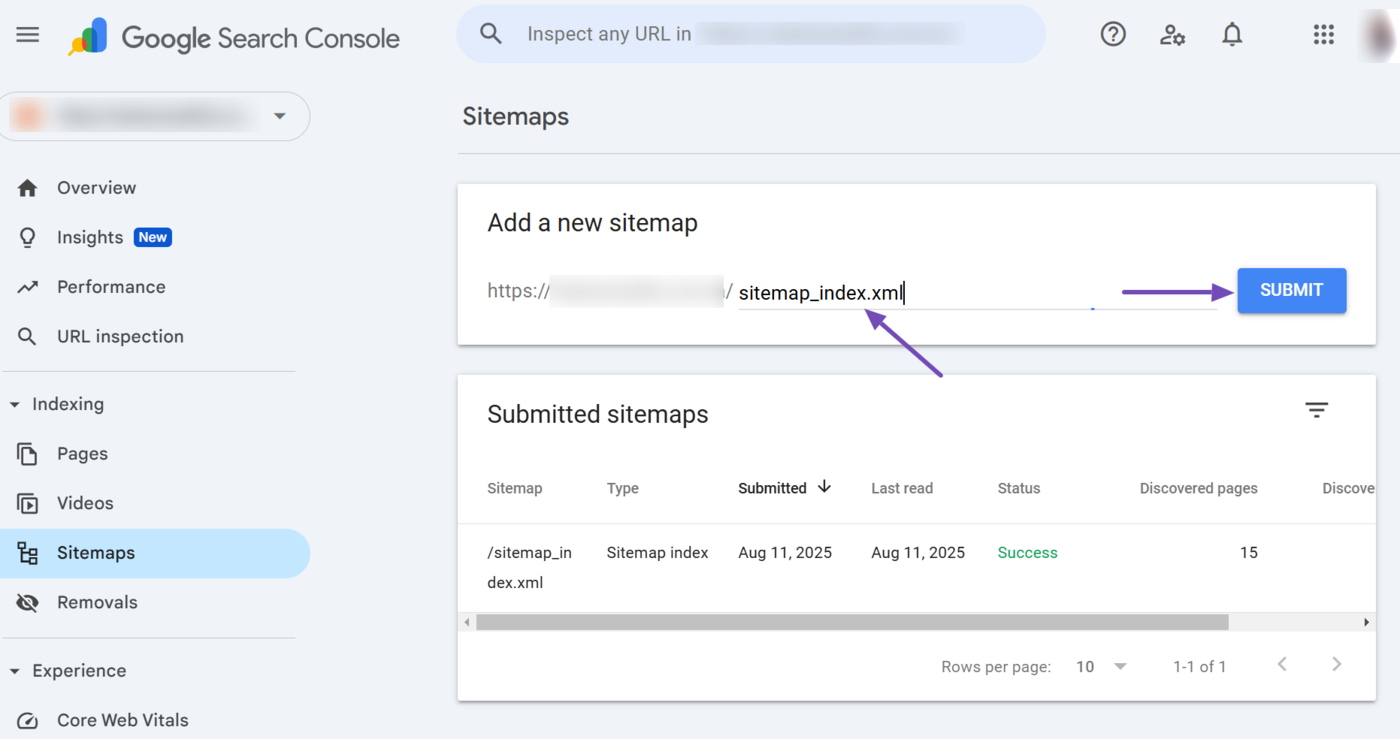Open Overview in sidebar
This screenshot has height=739, width=1400.
pyautogui.click(x=96, y=188)
